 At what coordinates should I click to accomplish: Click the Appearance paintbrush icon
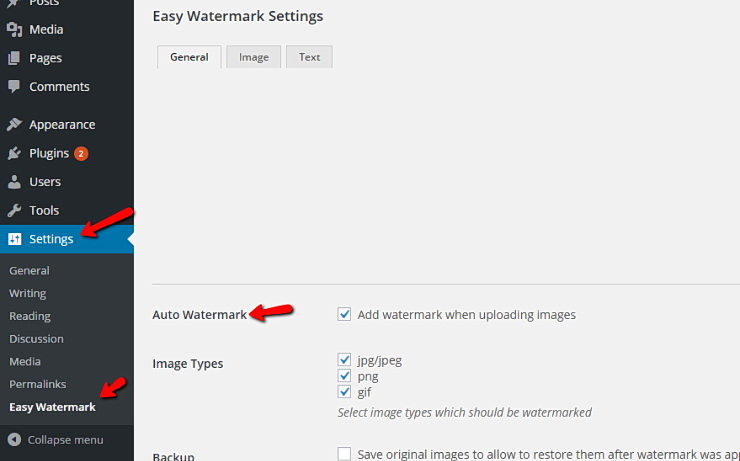(14, 125)
